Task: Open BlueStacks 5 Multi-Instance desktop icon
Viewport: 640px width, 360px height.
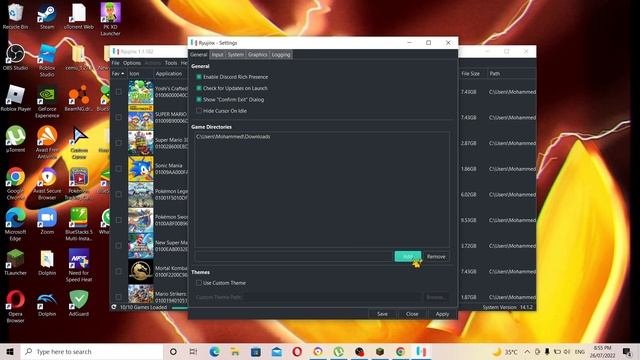Action: [x=79, y=224]
